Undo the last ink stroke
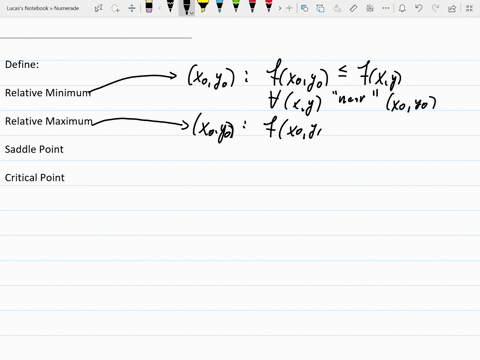480x360 pixels. [419, 8]
